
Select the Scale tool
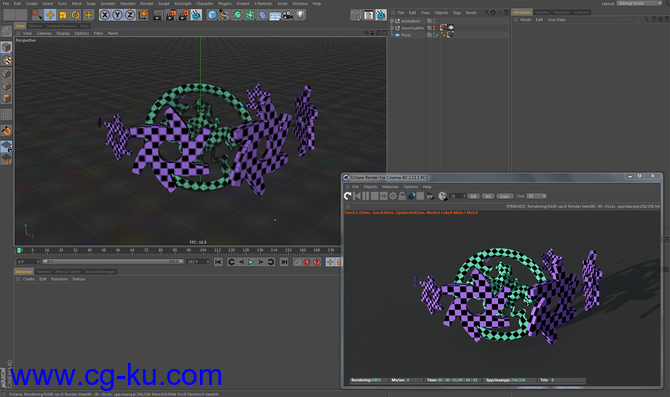click(x=63, y=15)
